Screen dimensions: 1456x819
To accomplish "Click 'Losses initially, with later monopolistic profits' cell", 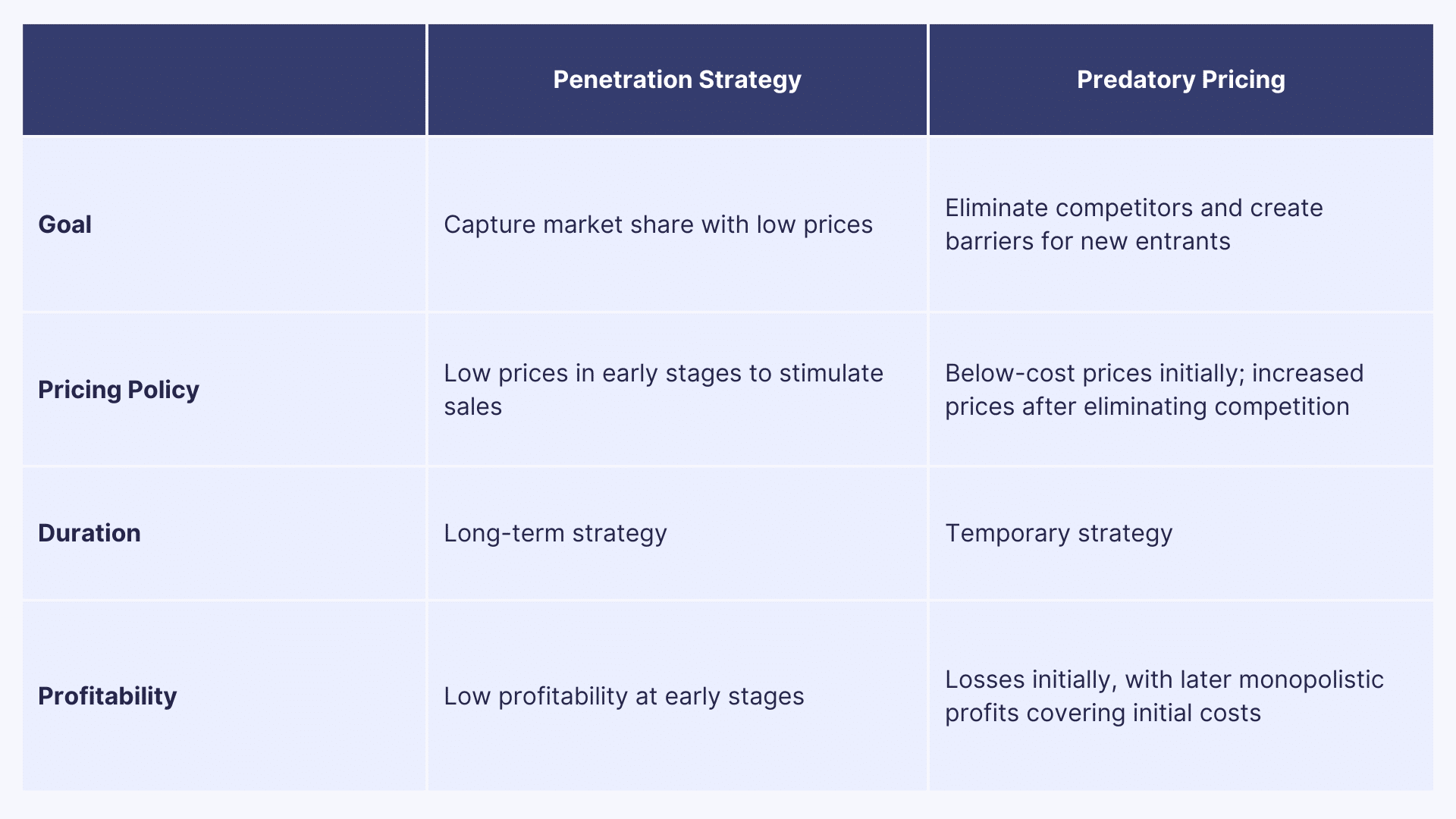I will pos(1164,696).
